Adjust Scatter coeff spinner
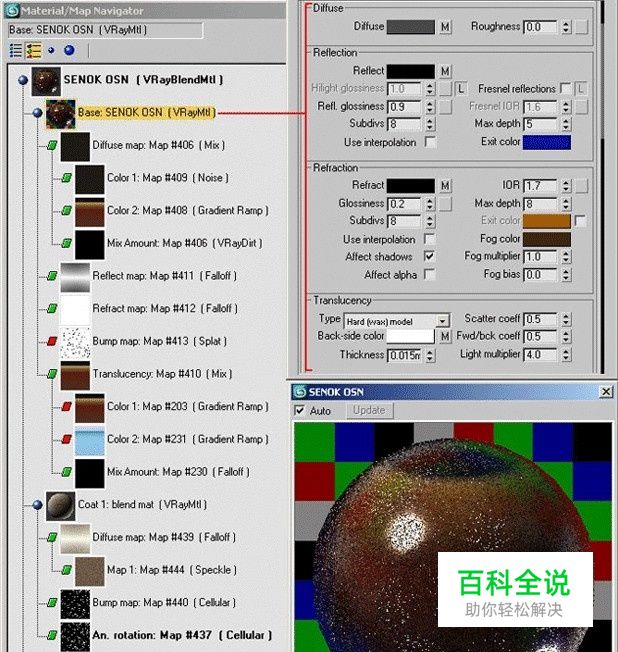The height and width of the screenshot is (652, 618). [x=566, y=319]
